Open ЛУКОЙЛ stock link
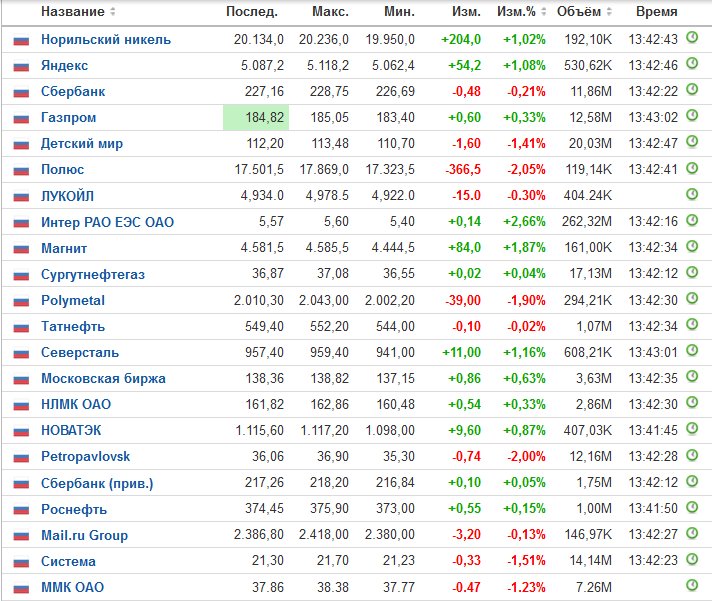Viewport: 712px width, 601px height. click(68, 196)
